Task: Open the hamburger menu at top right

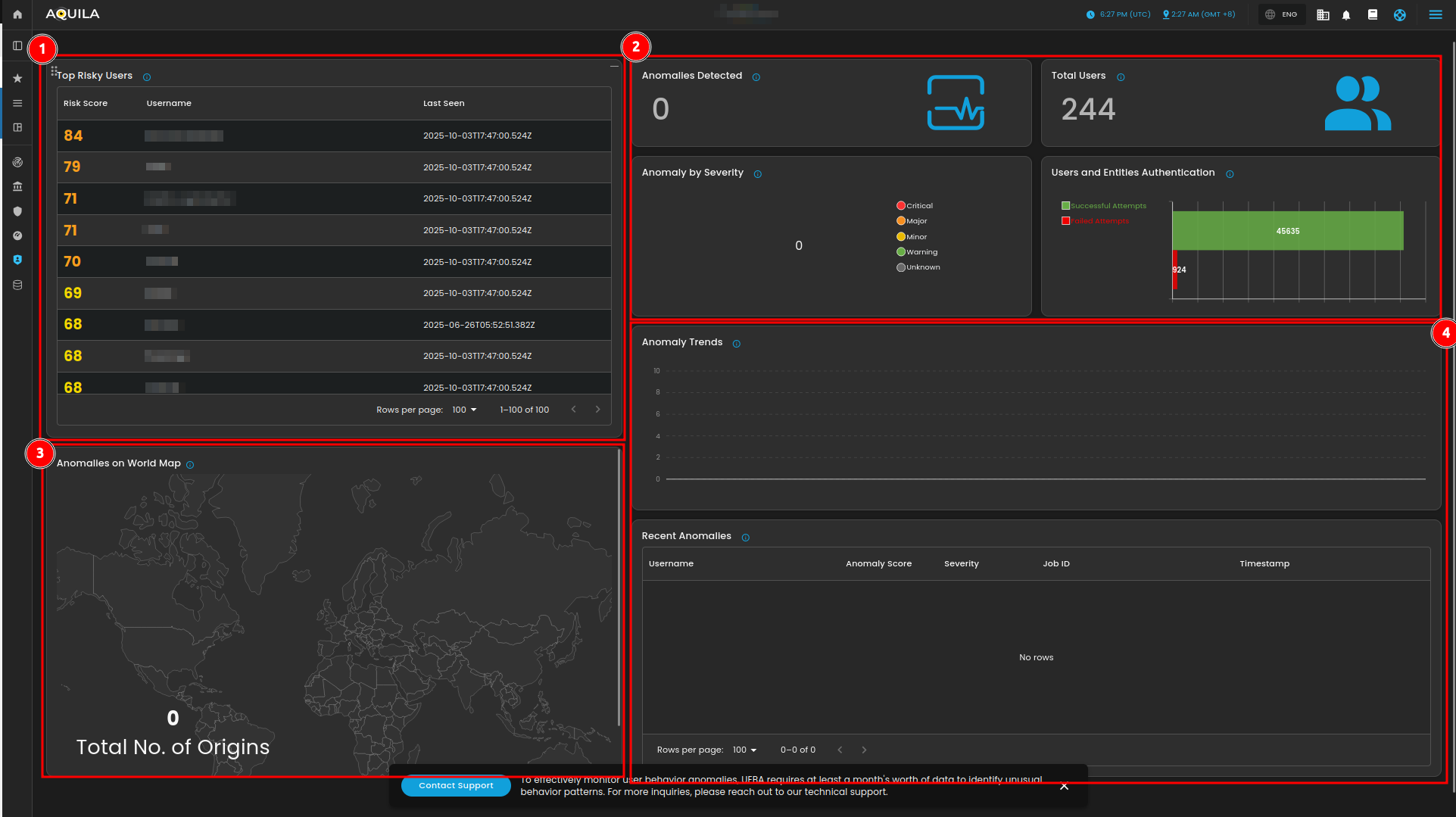Action: point(1435,14)
